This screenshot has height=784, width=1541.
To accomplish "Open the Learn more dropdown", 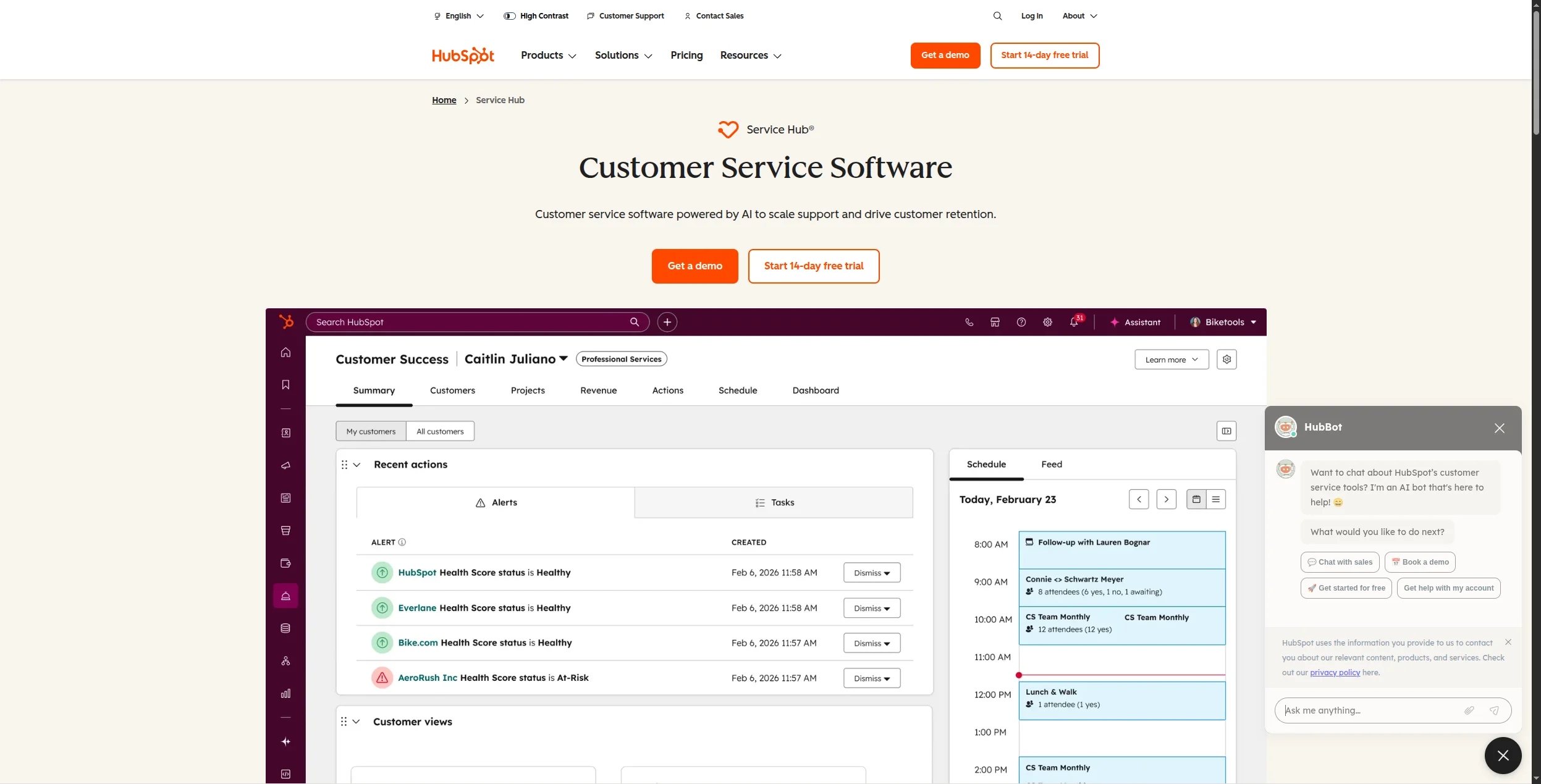I will (1172, 360).
